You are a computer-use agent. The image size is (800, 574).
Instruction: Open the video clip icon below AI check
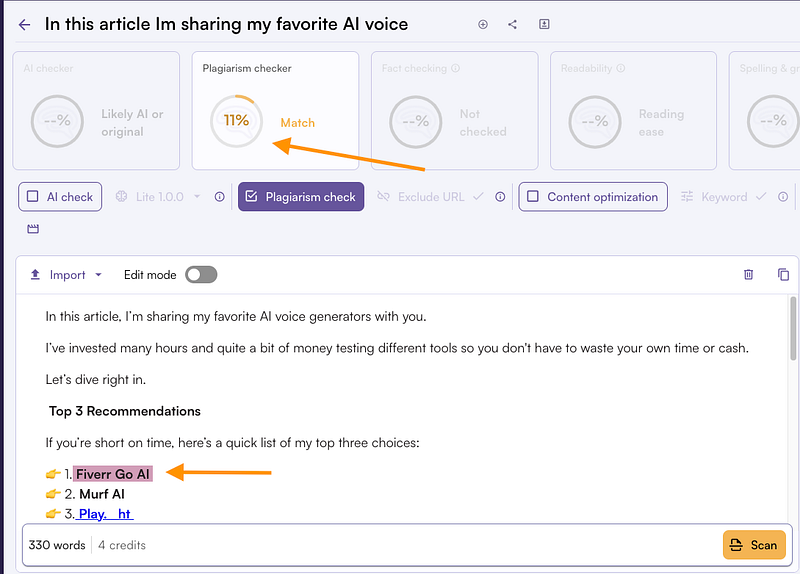33,229
